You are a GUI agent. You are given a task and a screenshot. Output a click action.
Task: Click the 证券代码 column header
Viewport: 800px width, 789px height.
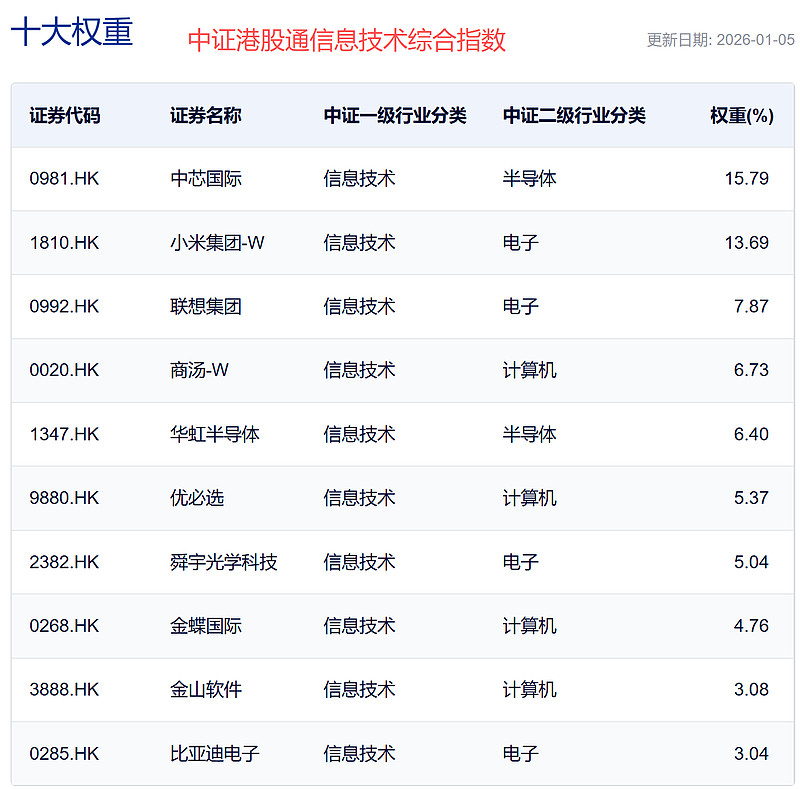click(65, 116)
